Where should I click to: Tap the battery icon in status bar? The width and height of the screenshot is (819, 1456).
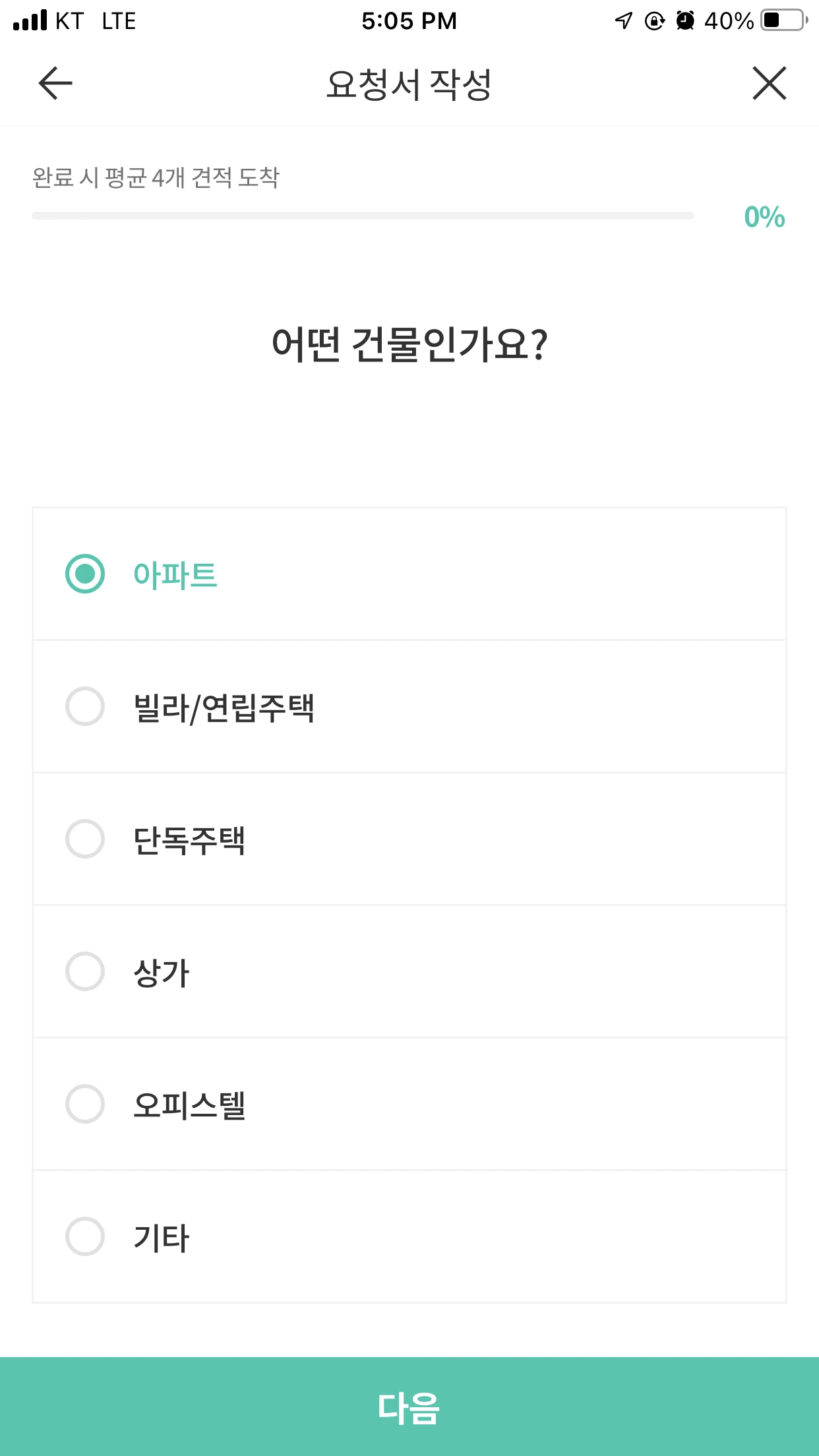(783, 20)
